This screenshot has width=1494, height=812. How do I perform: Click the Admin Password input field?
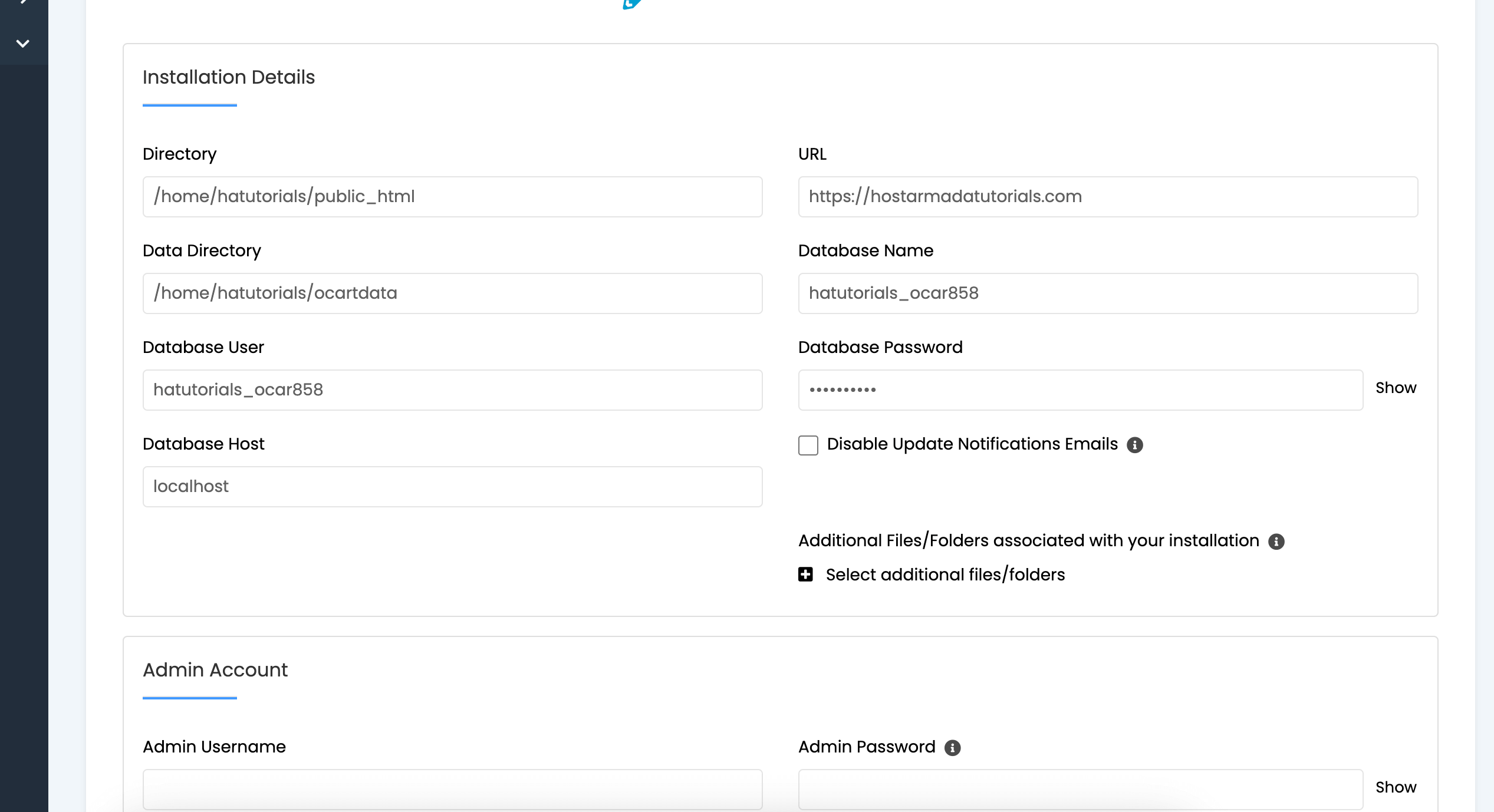click(x=1080, y=790)
